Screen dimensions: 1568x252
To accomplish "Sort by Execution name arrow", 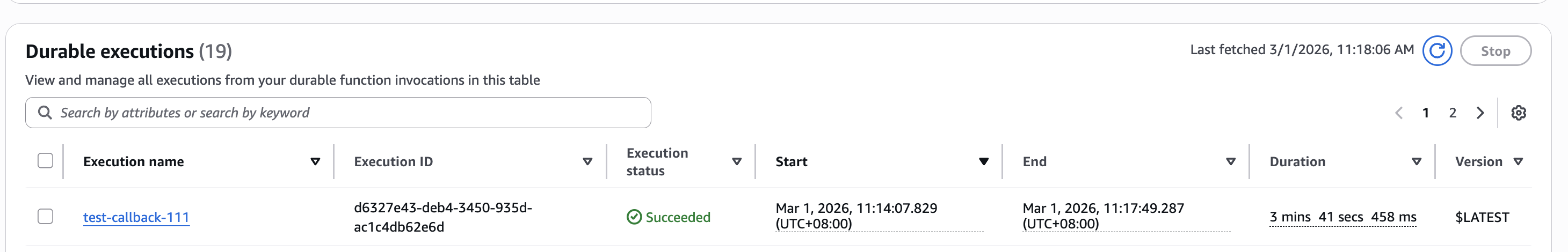I will click(315, 161).
